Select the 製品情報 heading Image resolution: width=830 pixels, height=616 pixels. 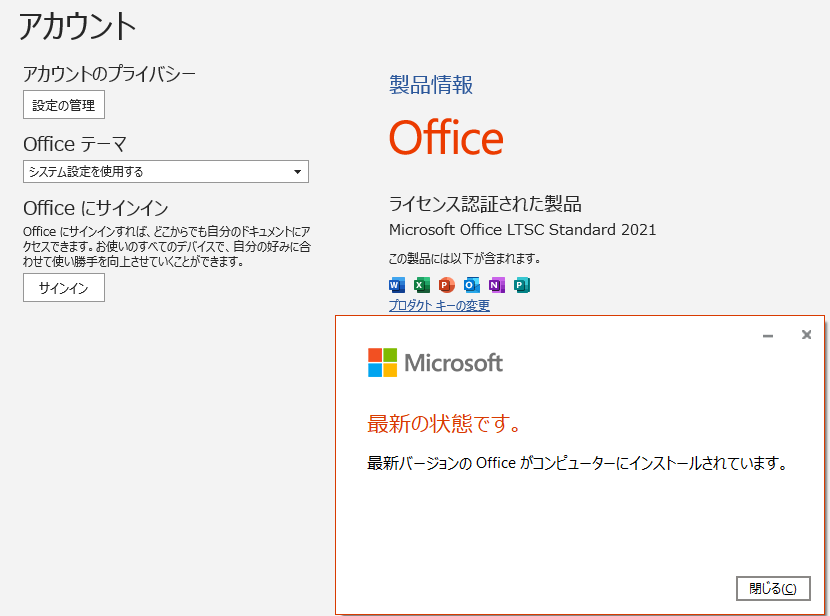pos(431,85)
